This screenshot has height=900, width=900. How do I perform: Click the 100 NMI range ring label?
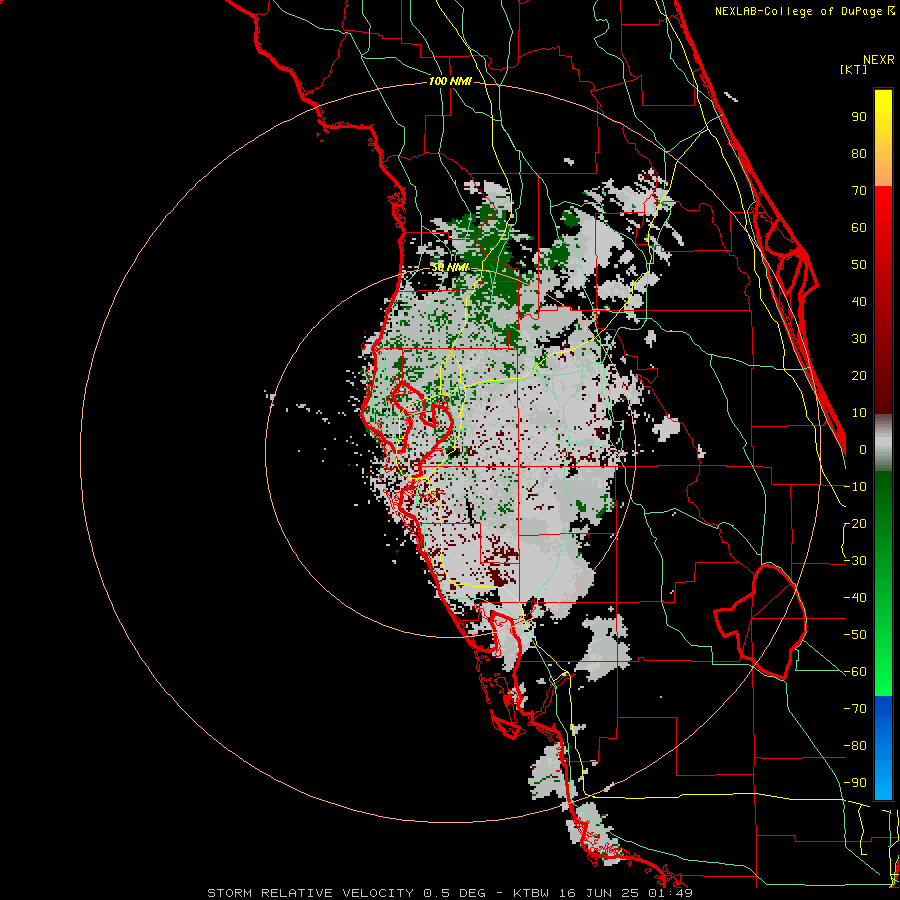[x=450, y=82]
